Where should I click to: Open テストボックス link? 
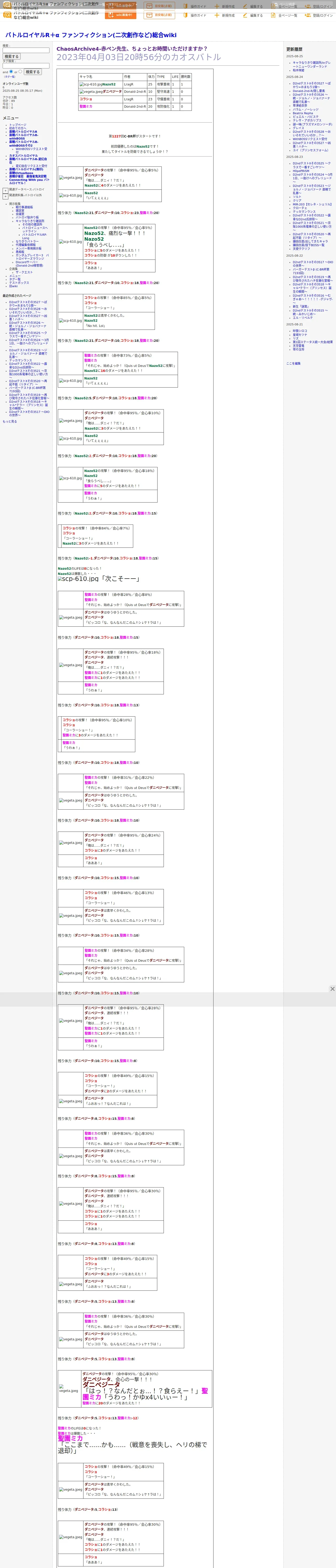click(x=19, y=283)
